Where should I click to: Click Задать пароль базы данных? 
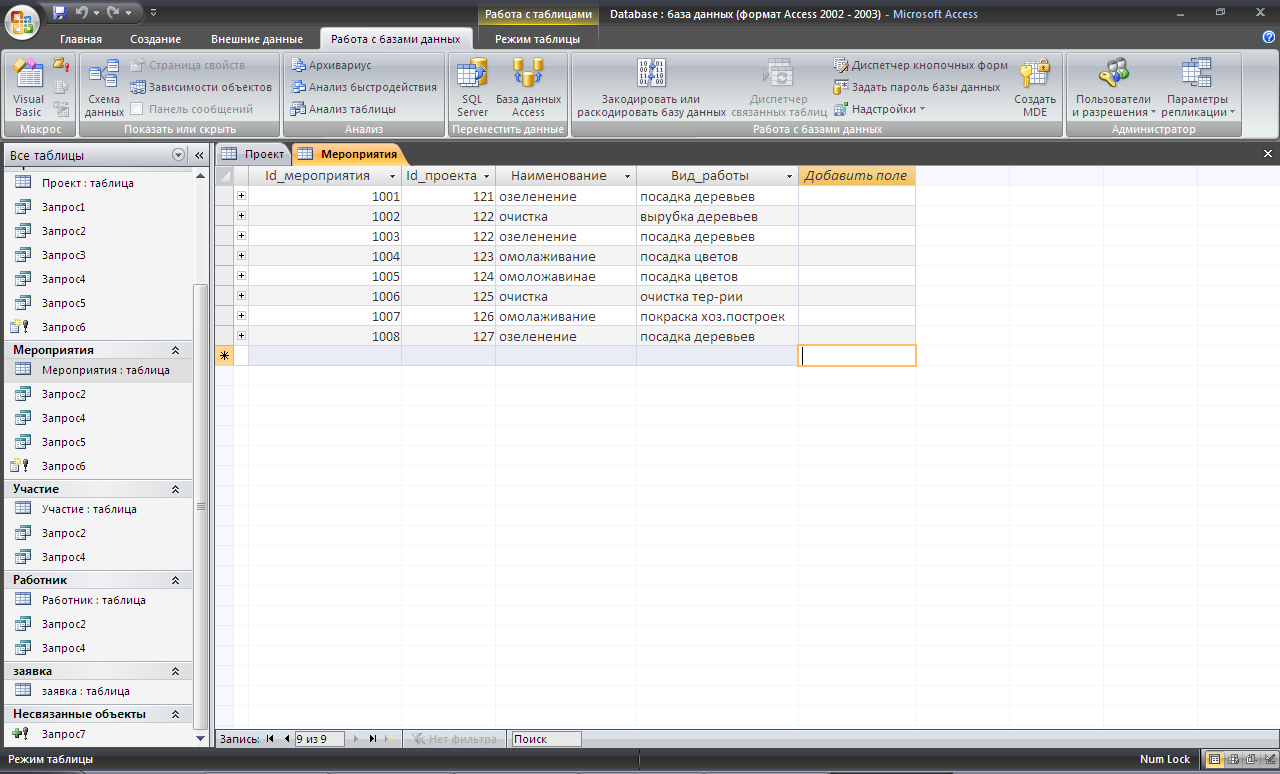tap(917, 87)
